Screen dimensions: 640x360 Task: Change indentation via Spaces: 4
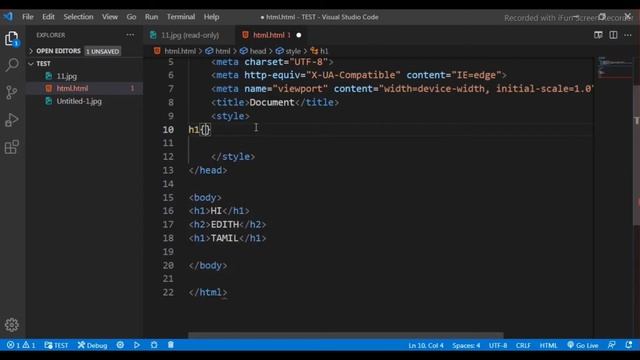coord(466,345)
